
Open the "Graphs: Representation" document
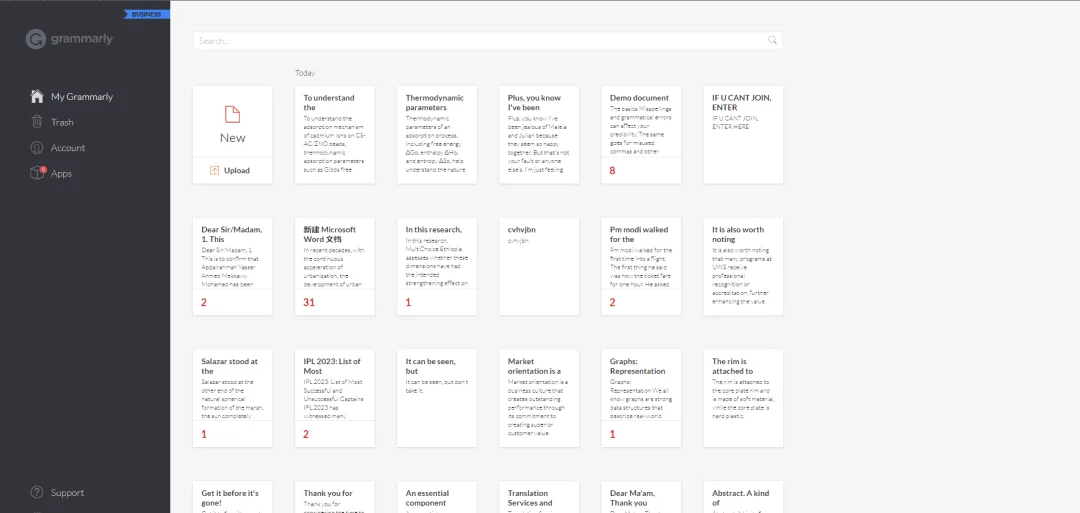click(641, 398)
